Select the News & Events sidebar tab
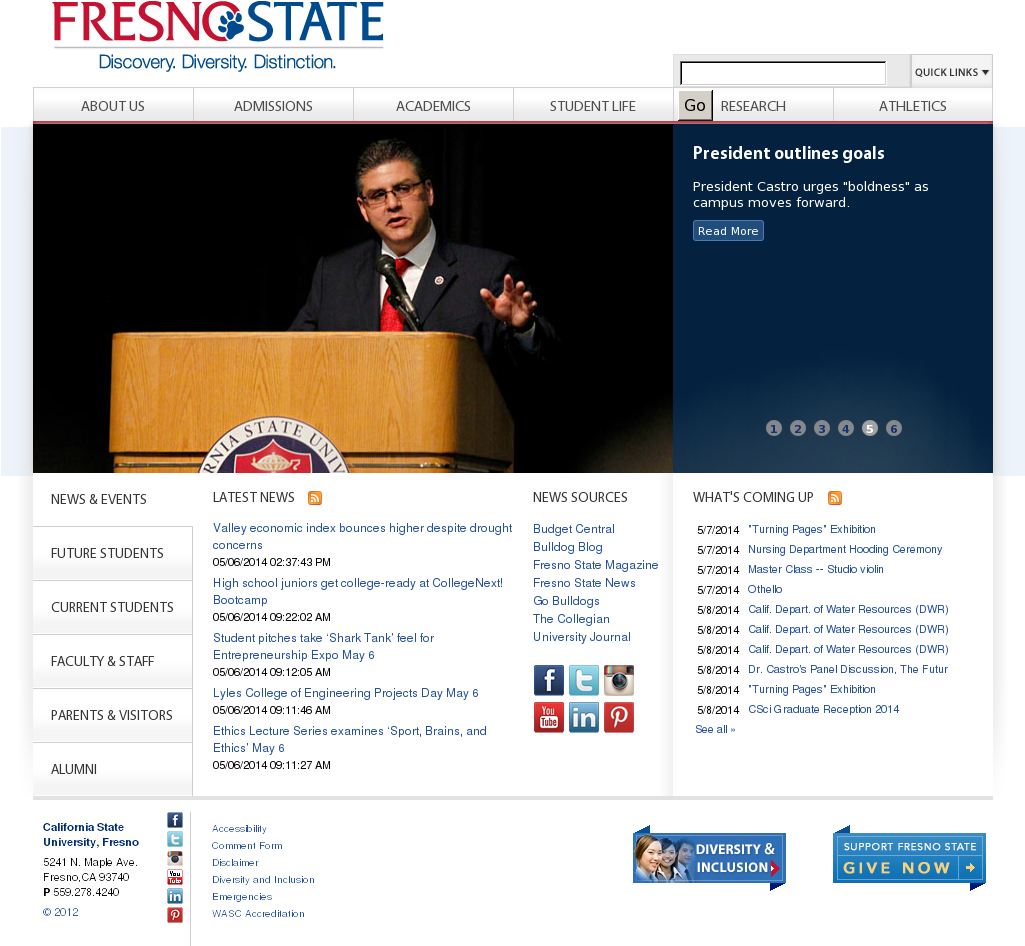The height and width of the screenshot is (946, 1025). click(x=112, y=499)
